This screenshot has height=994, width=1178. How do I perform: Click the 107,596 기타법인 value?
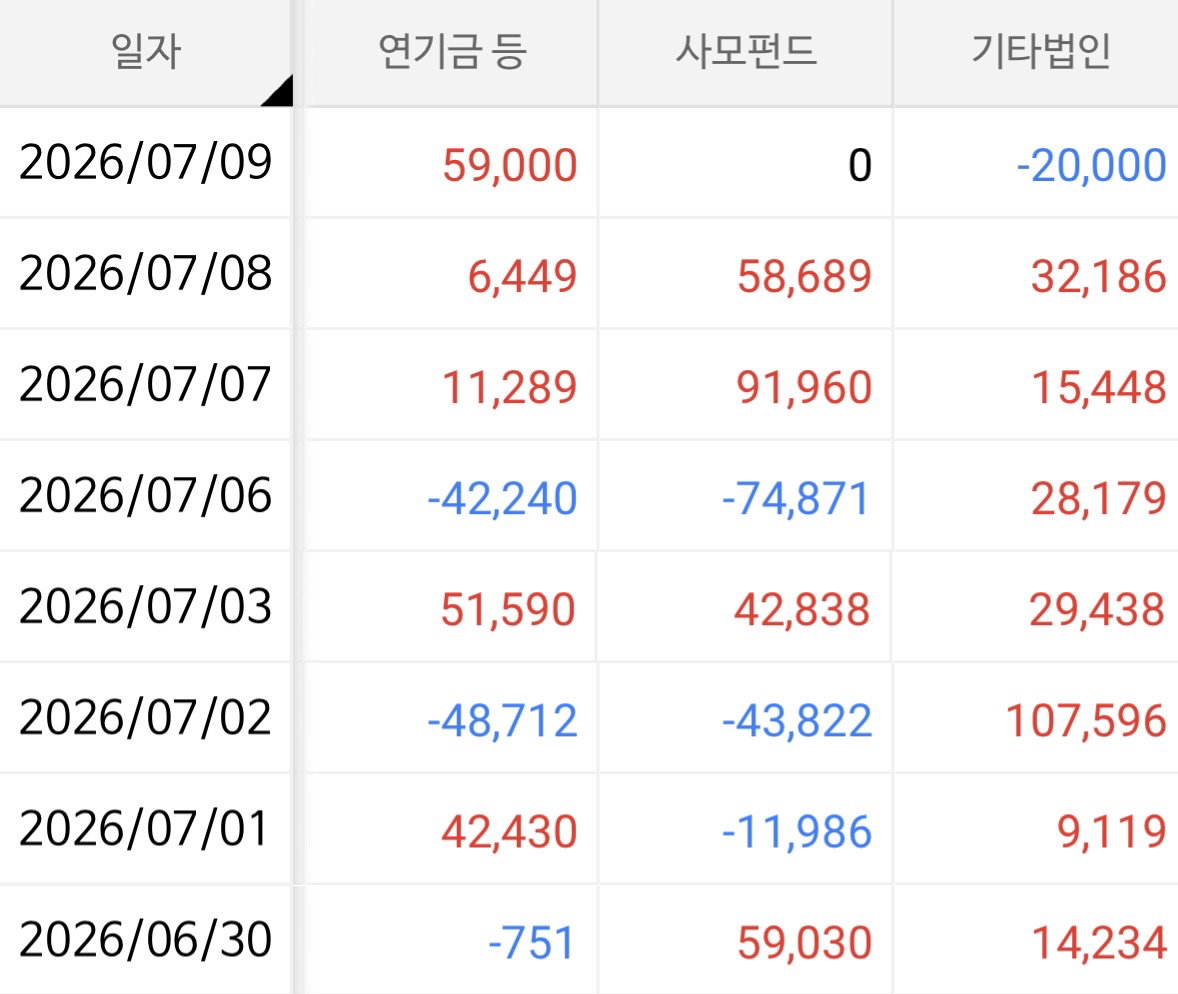tap(1086, 721)
